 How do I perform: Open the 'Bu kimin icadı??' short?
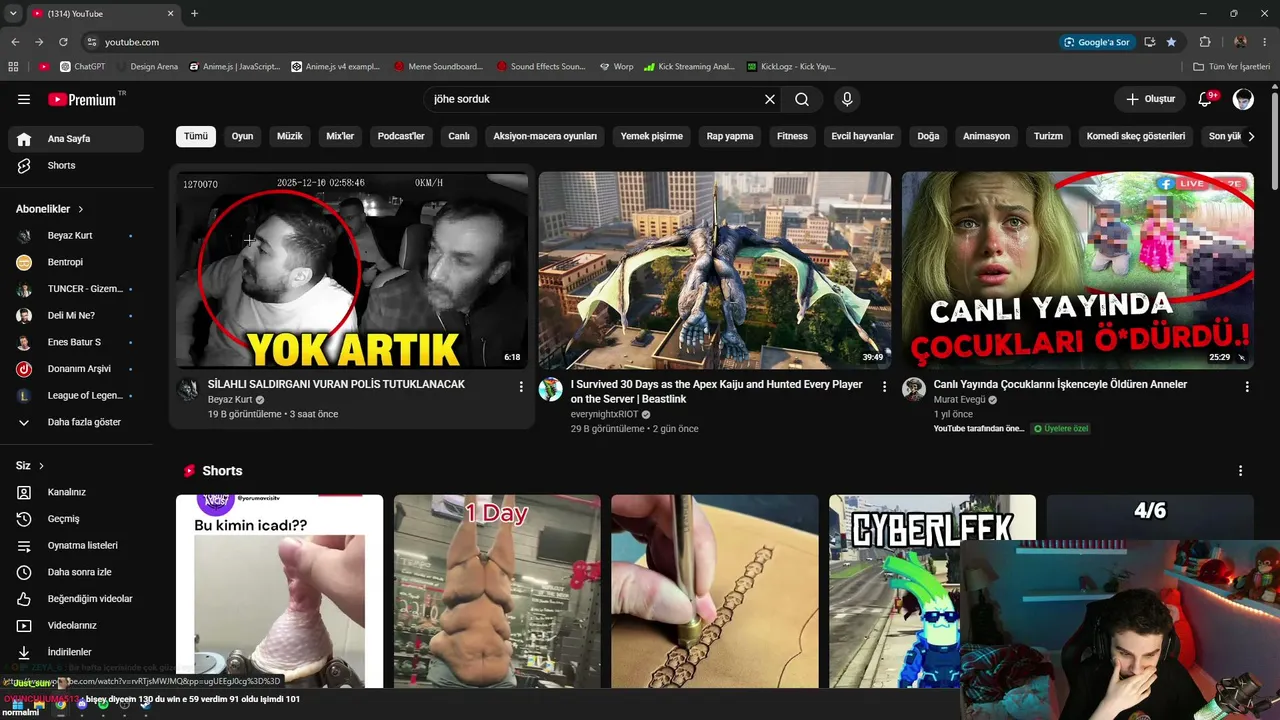[x=279, y=591]
